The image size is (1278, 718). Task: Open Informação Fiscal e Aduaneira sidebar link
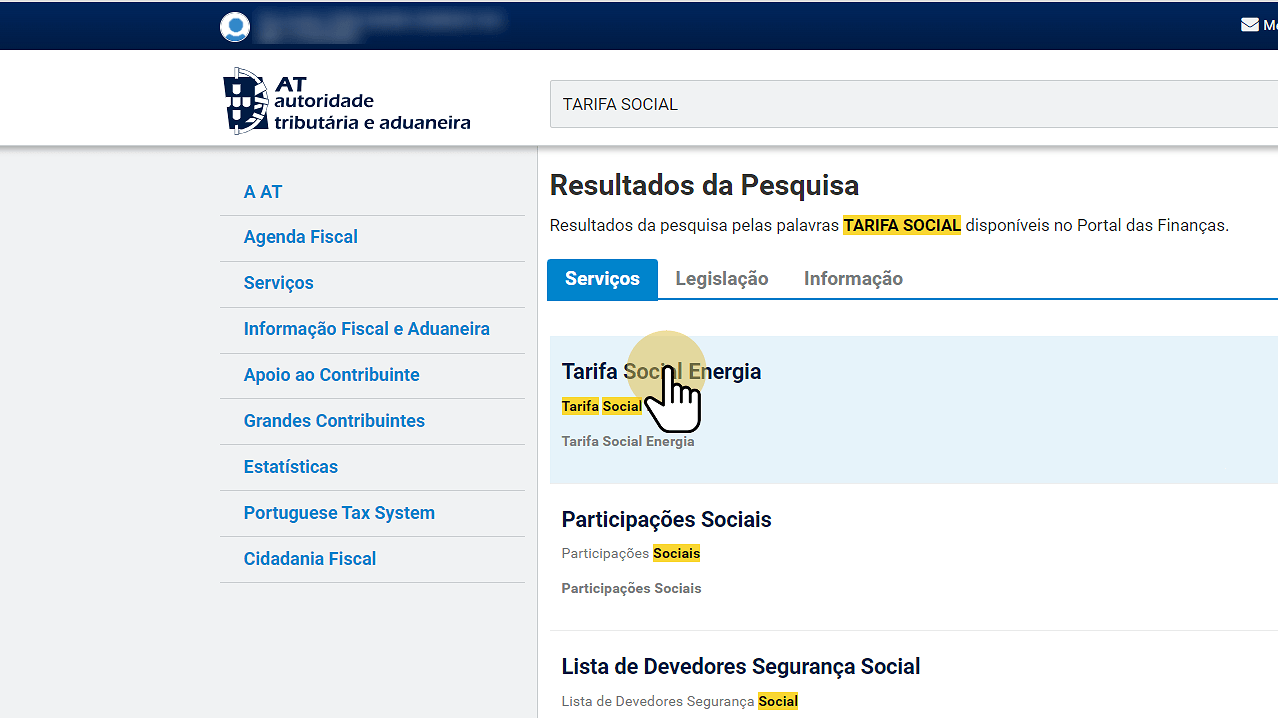(366, 329)
